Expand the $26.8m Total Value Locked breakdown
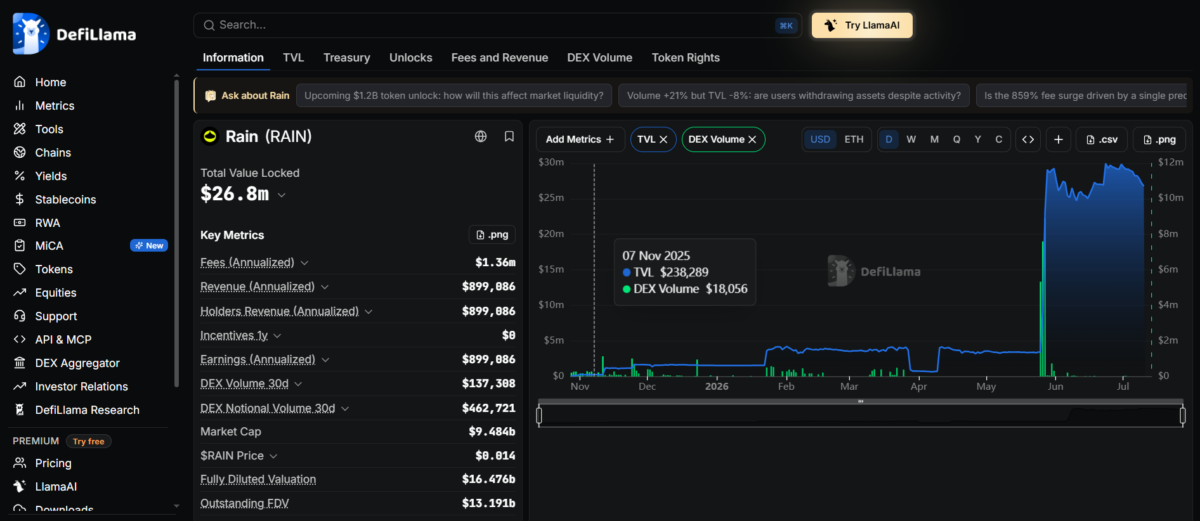Viewport: 1200px width, 521px height. pos(281,196)
